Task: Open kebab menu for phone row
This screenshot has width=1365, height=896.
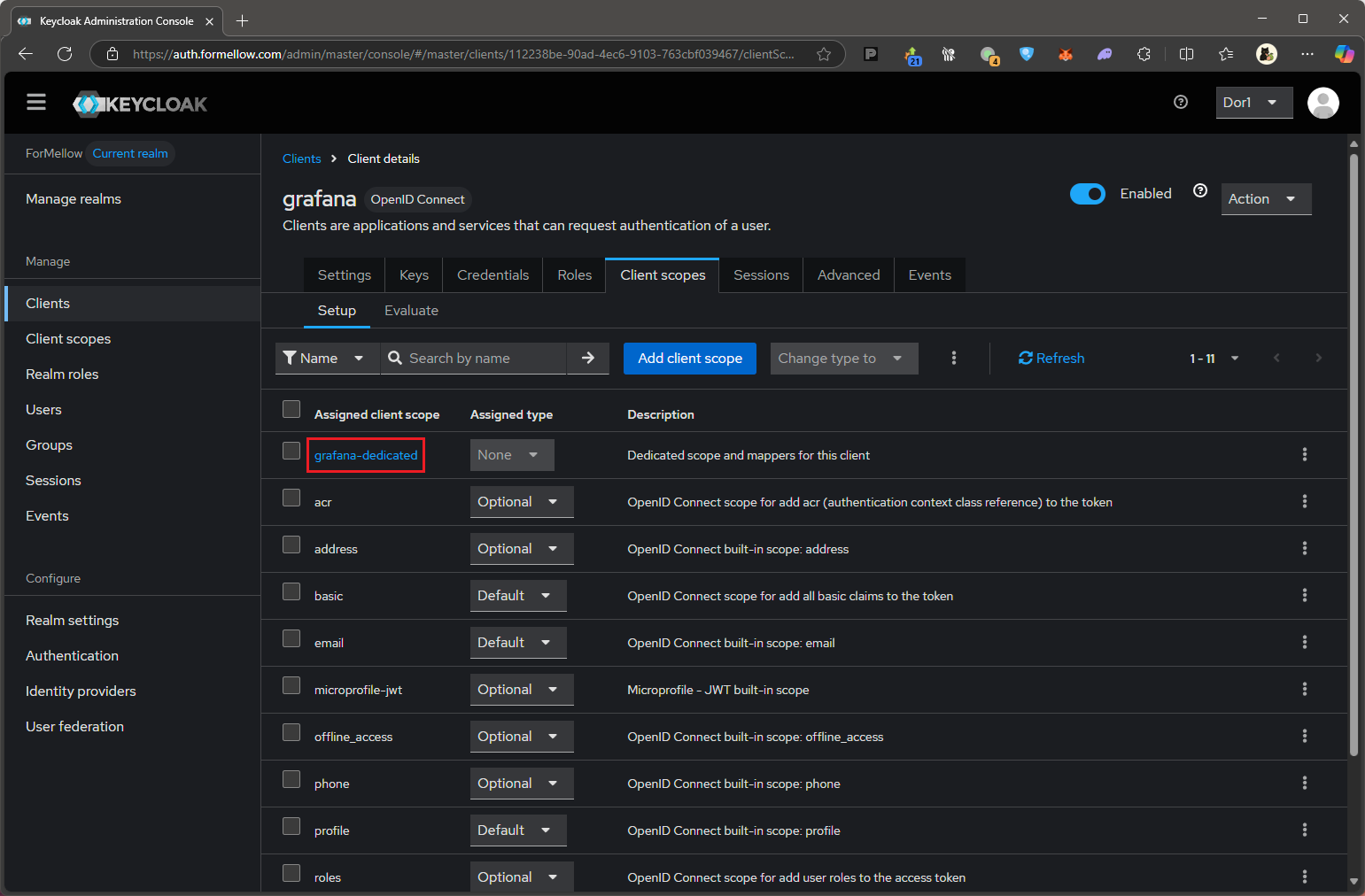Action: click(x=1304, y=783)
